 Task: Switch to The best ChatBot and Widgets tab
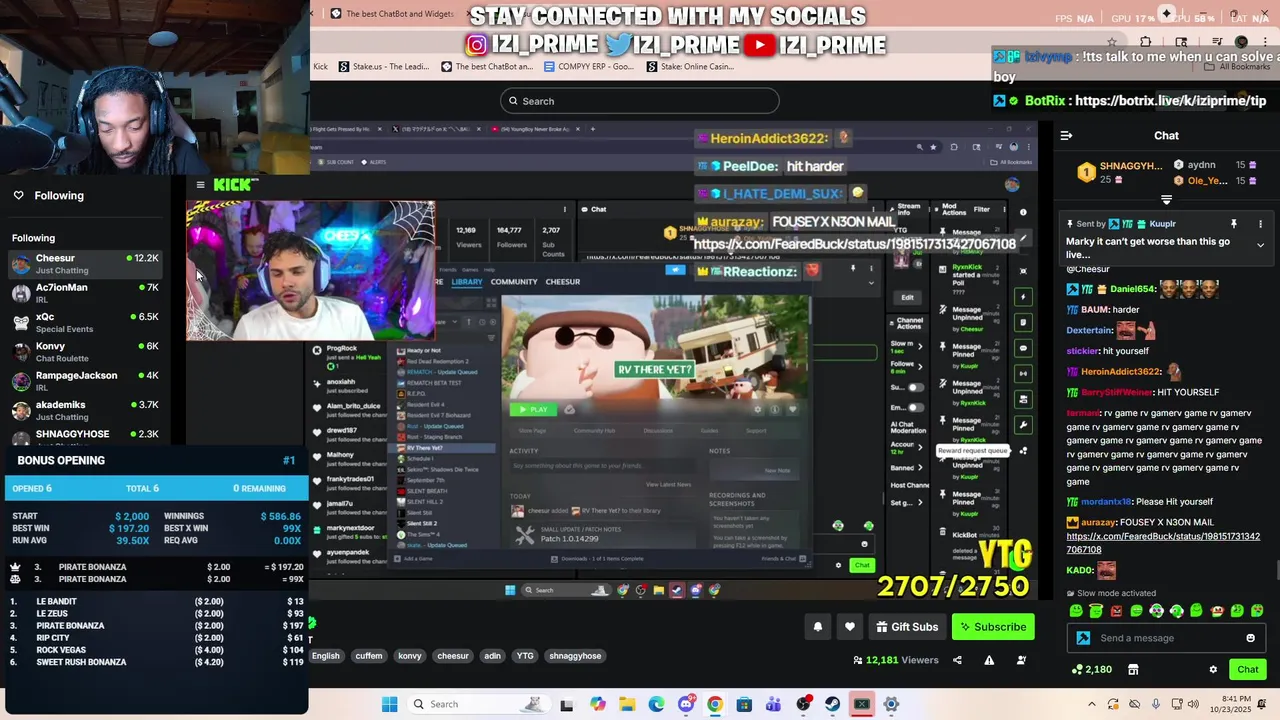coord(392,14)
